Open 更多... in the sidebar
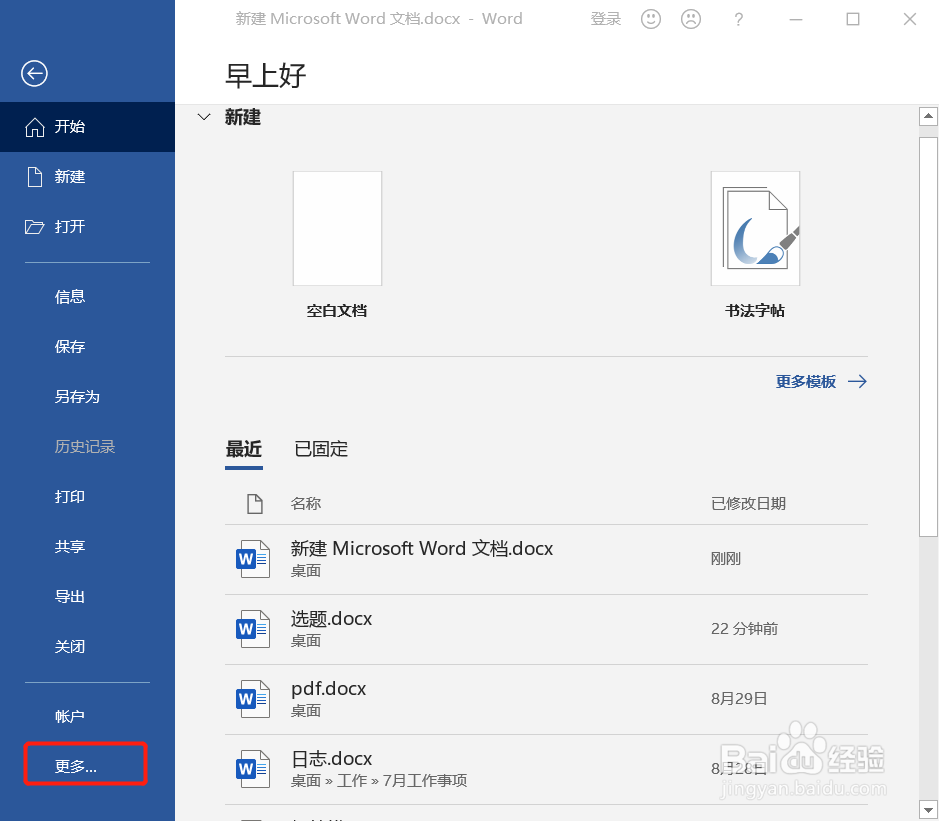The height and width of the screenshot is (821, 939). coord(76,766)
